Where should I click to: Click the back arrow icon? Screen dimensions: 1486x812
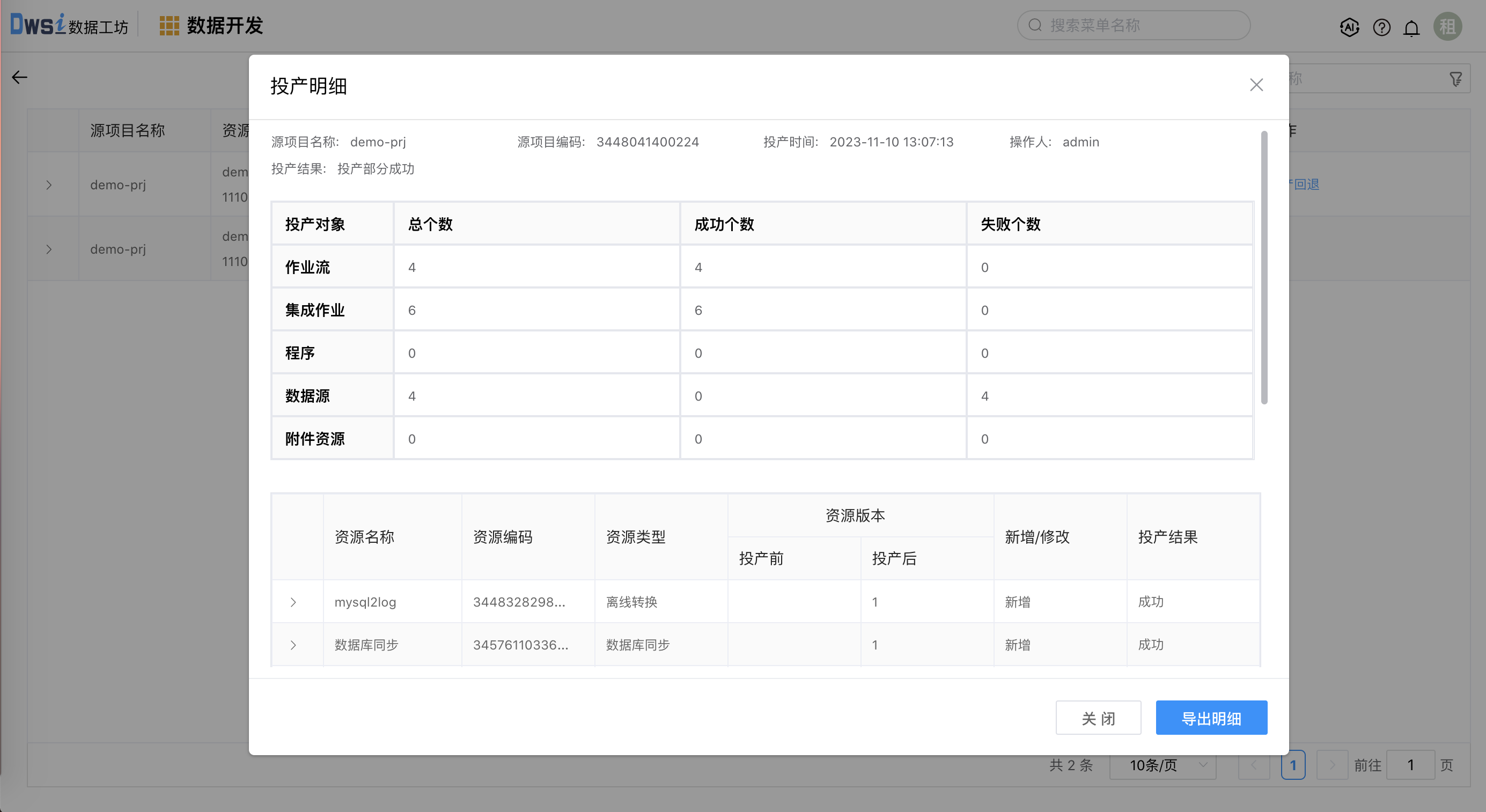click(20, 77)
